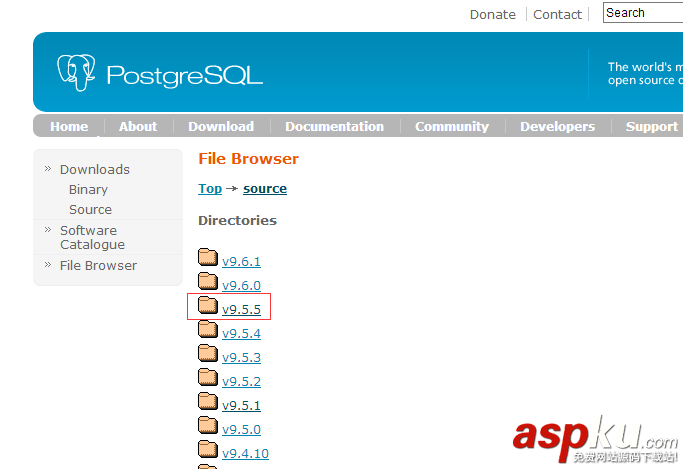Click folder icon beside v9.5.4
The width and height of the screenshot is (683, 469).
point(208,329)
